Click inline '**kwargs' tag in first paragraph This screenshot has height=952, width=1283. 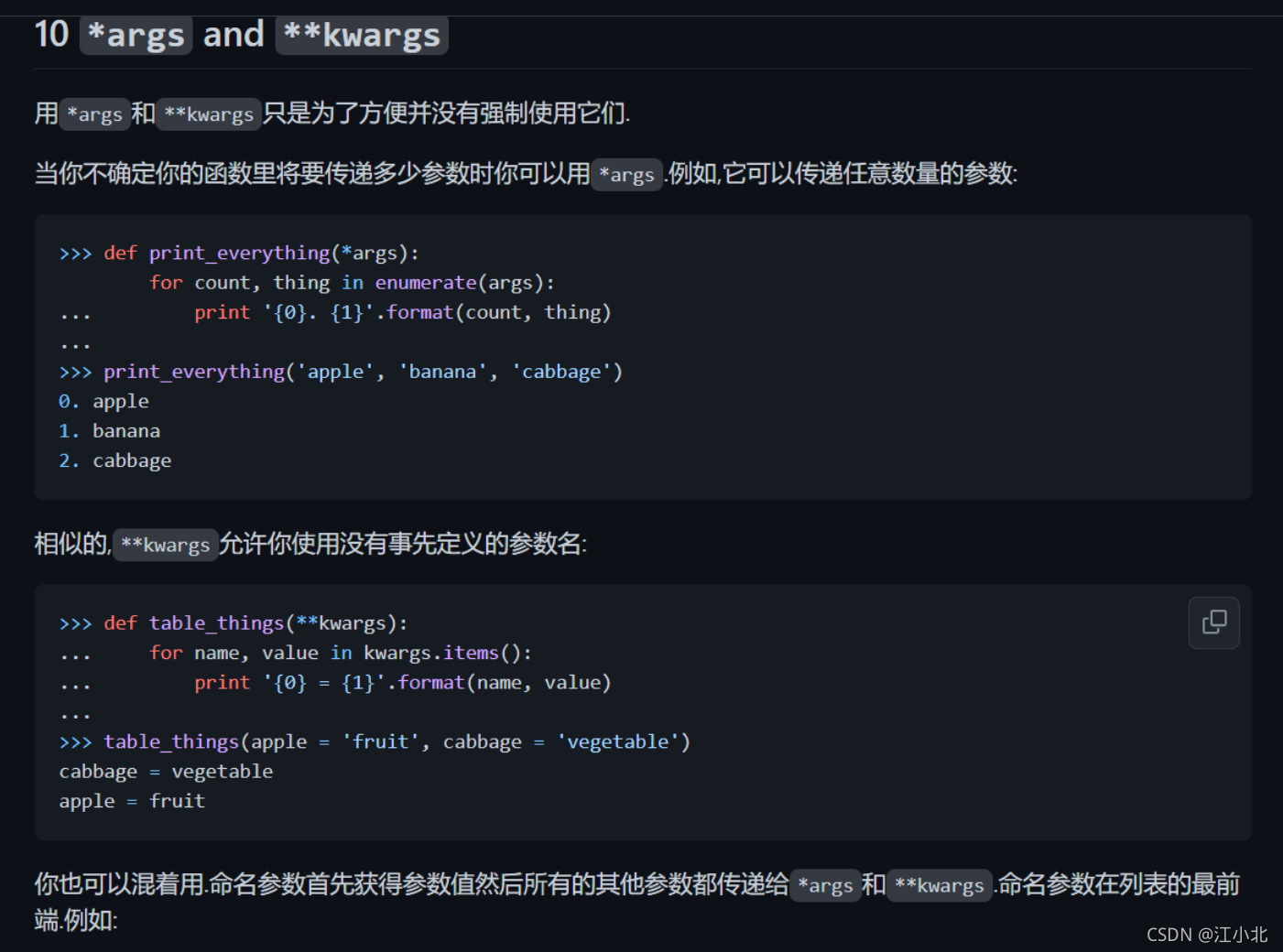pyautogui.click(x=209, y=114)
